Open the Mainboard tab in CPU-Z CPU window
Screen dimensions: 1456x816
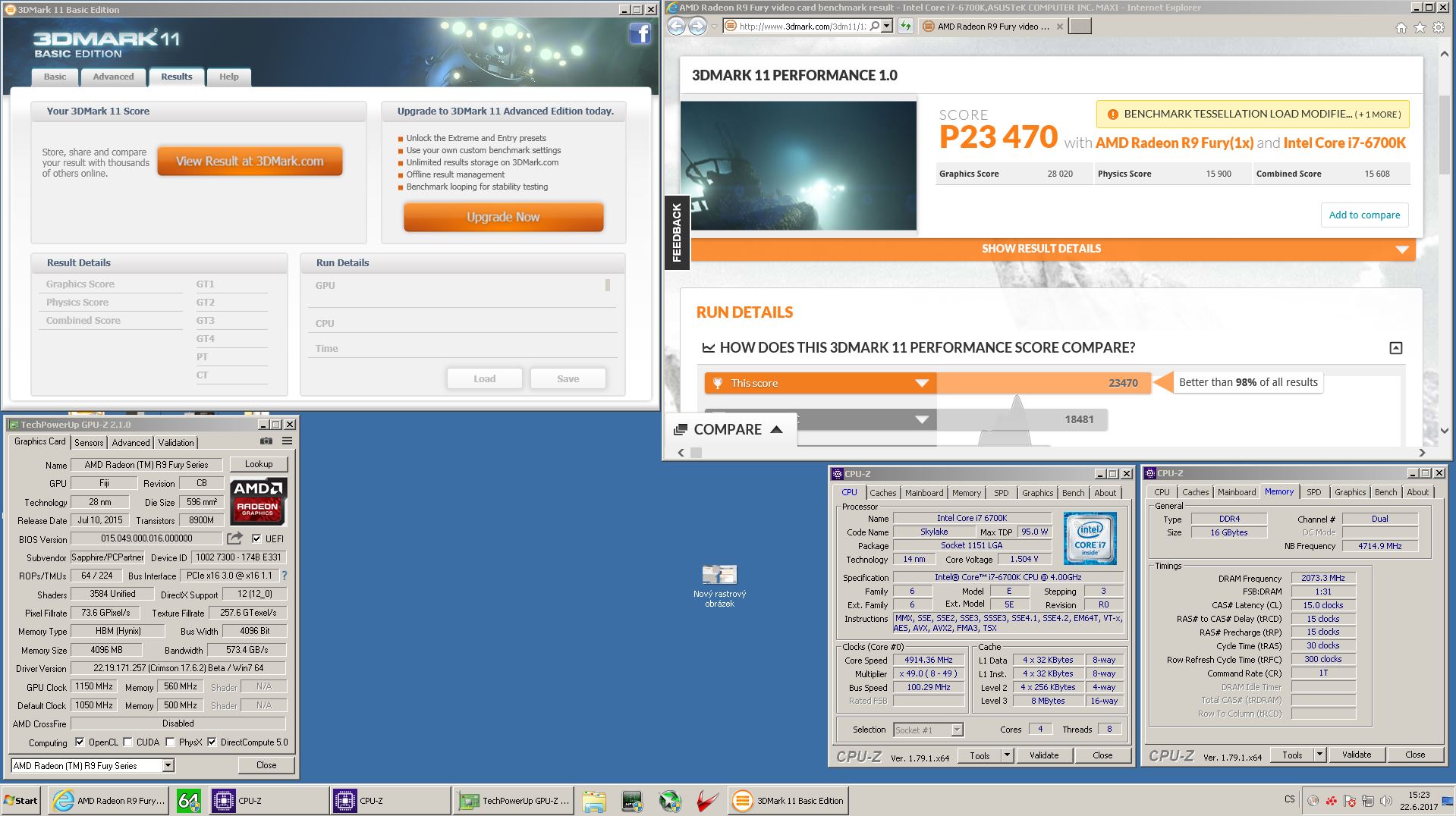click(924, 493)
